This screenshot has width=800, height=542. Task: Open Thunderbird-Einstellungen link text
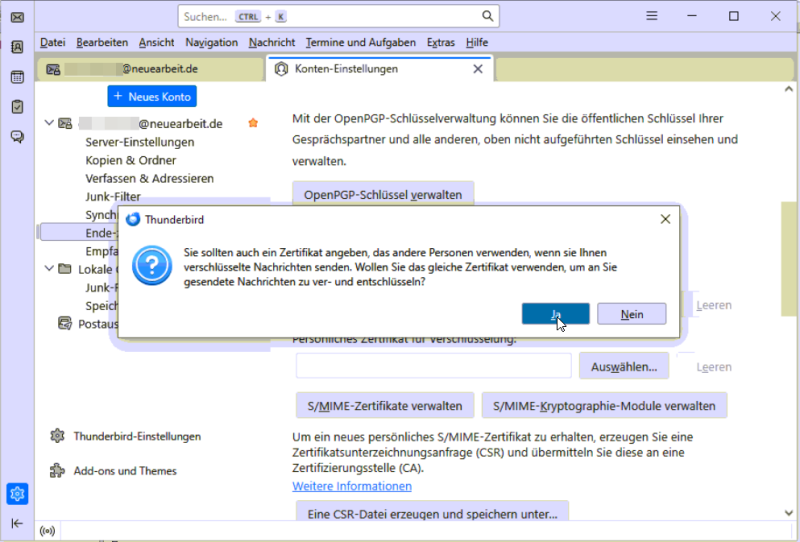click(x=137, y=436)
